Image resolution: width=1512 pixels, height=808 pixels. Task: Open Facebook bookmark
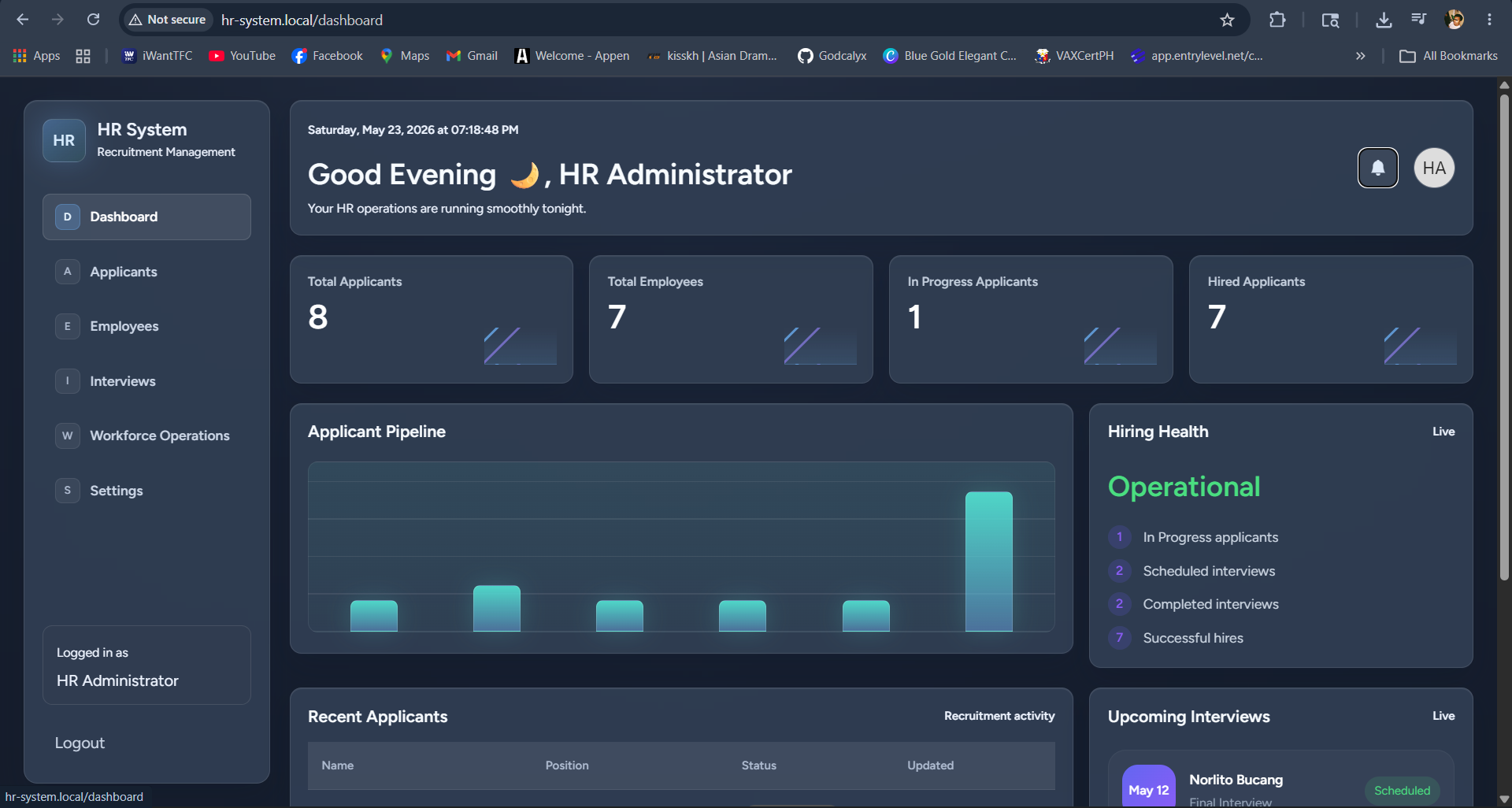[327, 56]
